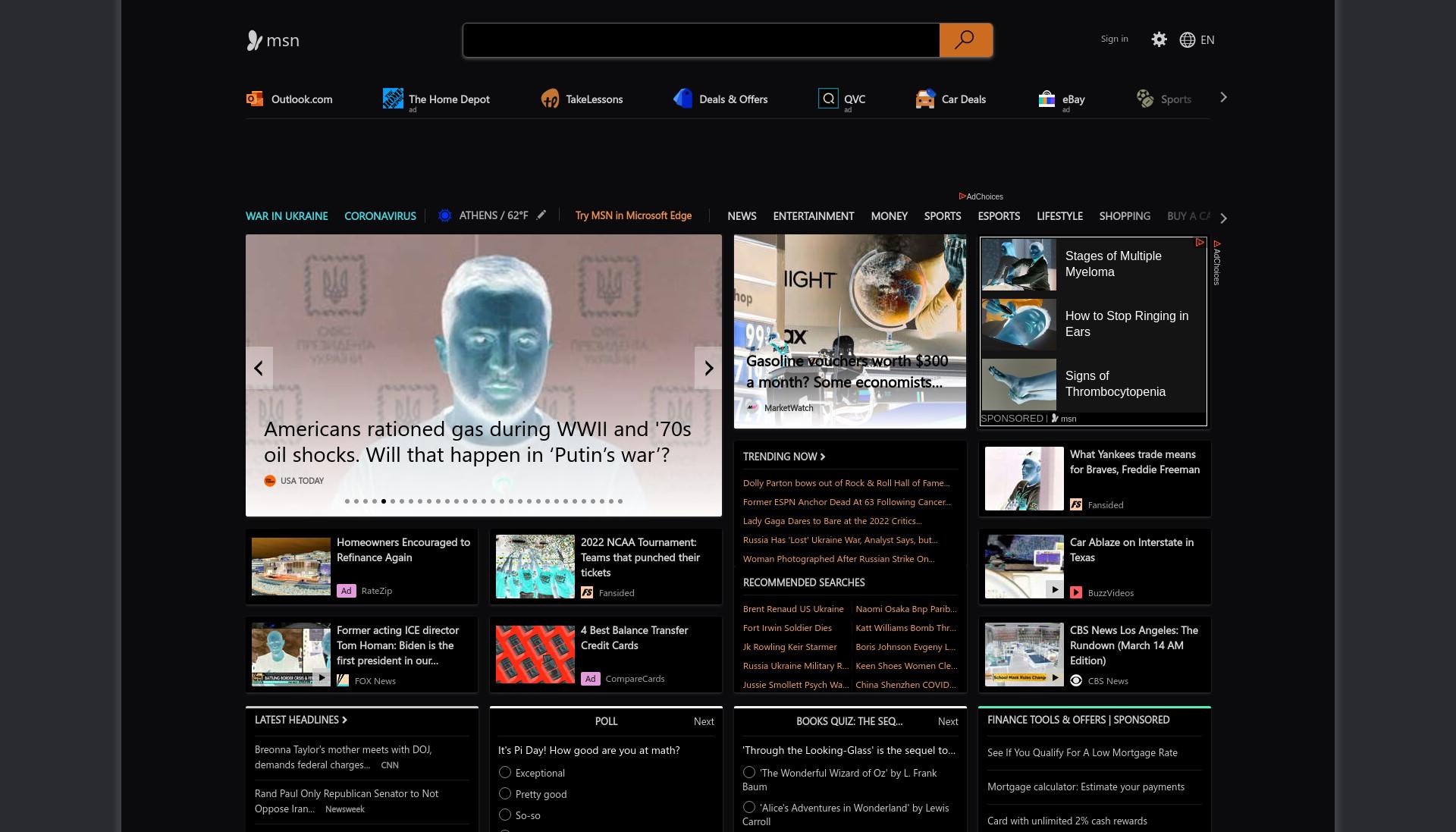Screen dimensions: 1456x832
Task: Select the first carousel dot indicator
Action: (x=347, y=501)
